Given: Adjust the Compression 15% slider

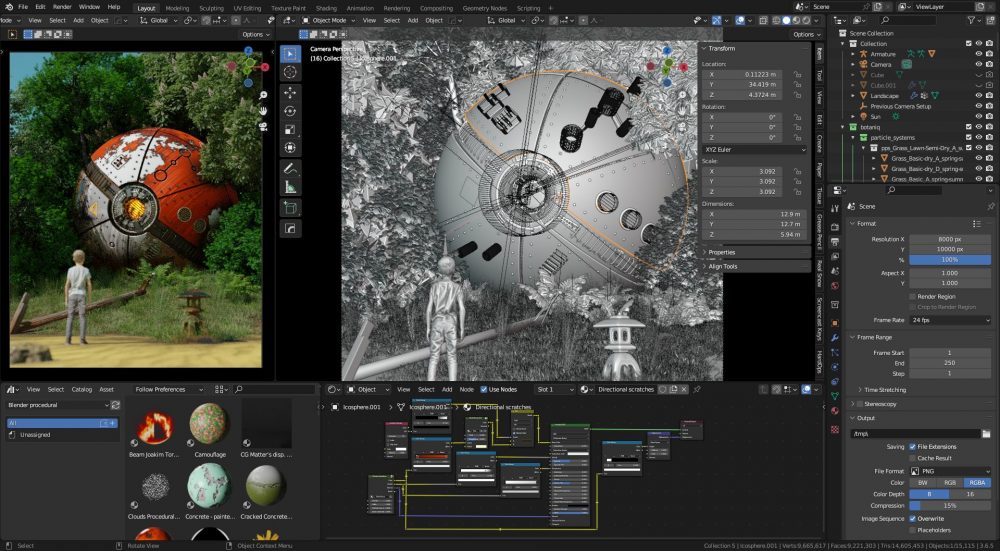Looking at the screenshot, I should click(950, 506).
